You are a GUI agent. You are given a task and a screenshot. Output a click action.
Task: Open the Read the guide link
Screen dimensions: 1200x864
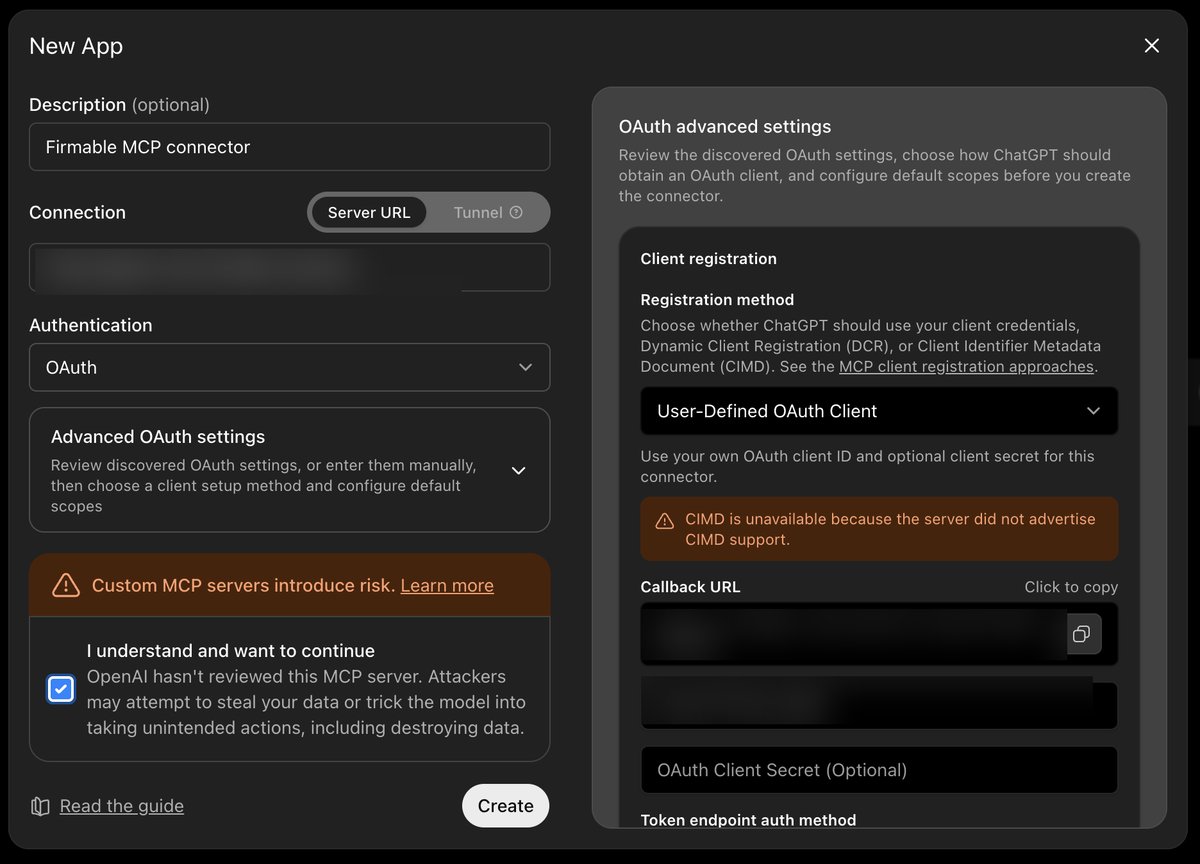[122, 806]
